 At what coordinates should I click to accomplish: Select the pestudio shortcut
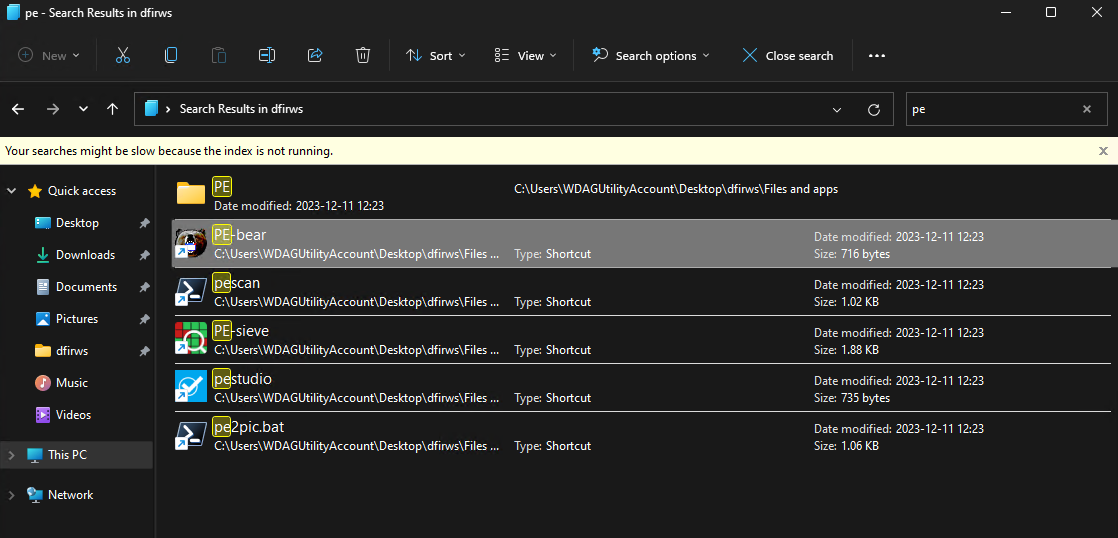coord(242,379)
